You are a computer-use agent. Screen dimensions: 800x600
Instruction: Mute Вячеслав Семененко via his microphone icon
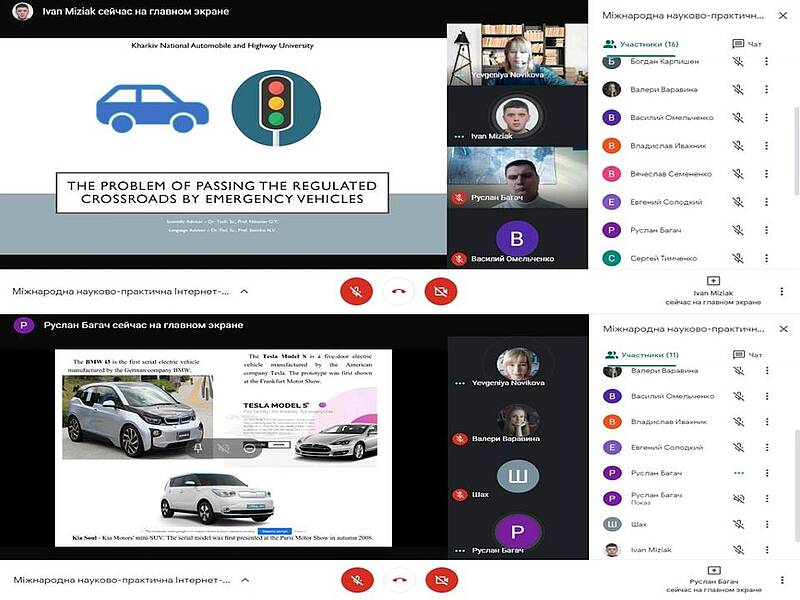coord(738,174)
